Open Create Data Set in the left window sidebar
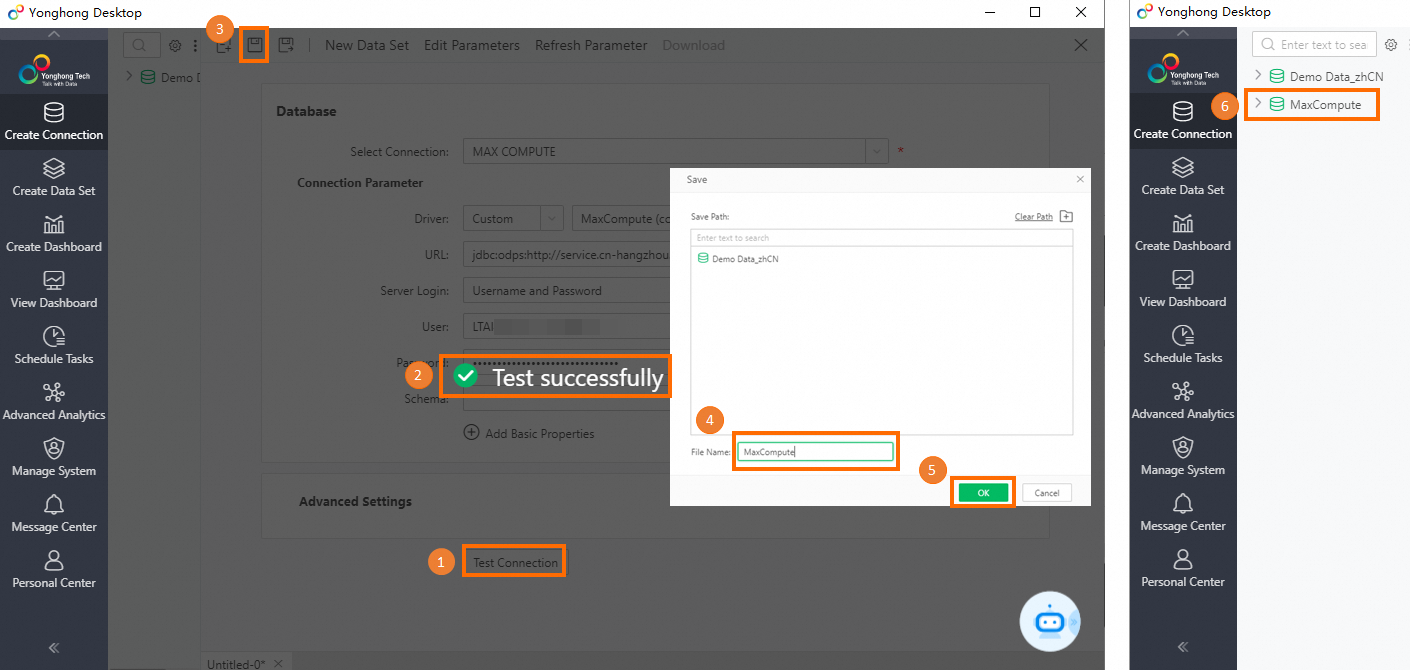 pos(54,178)
